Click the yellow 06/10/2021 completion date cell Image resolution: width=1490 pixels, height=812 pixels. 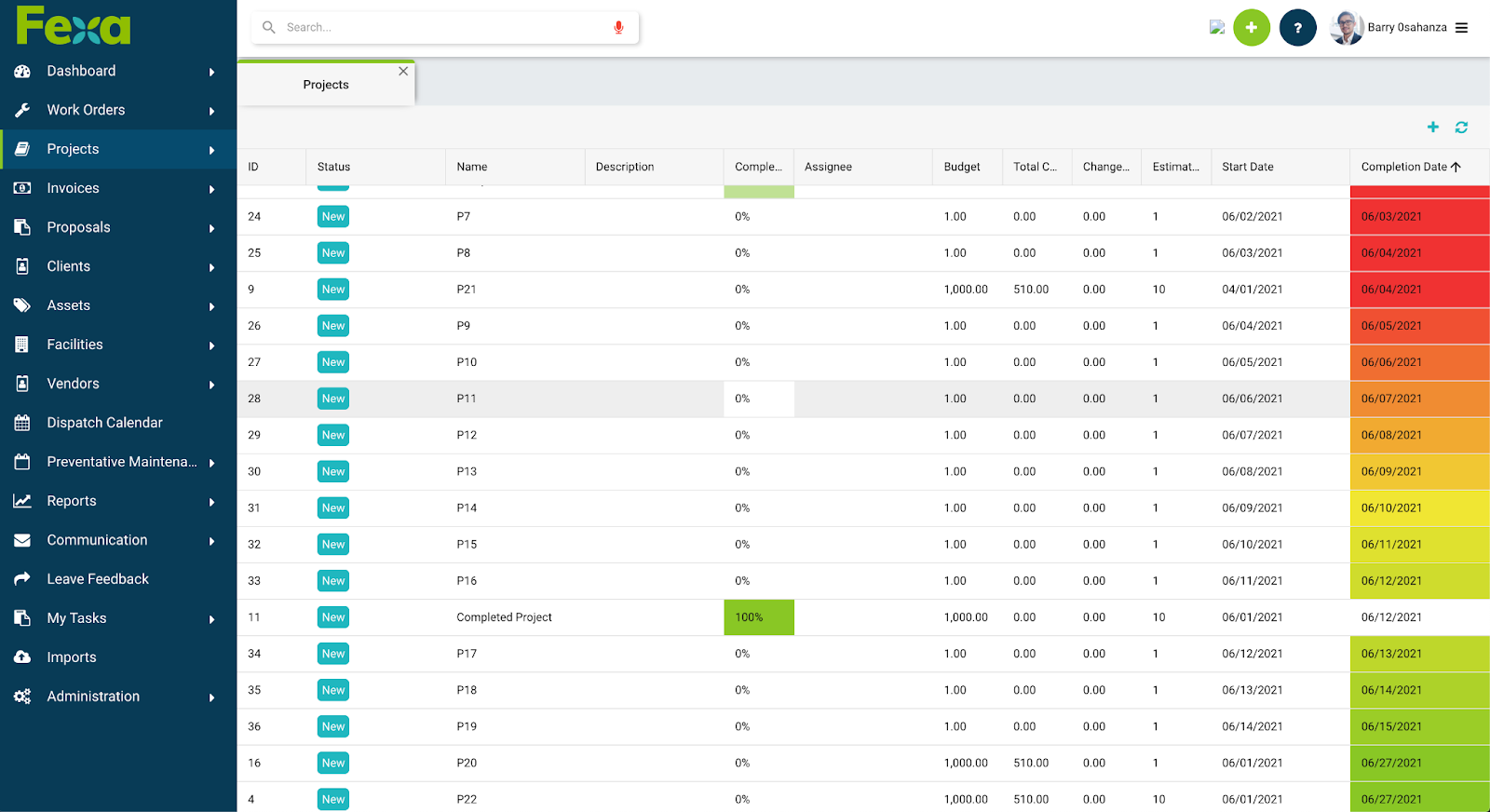coord(1419,508)
